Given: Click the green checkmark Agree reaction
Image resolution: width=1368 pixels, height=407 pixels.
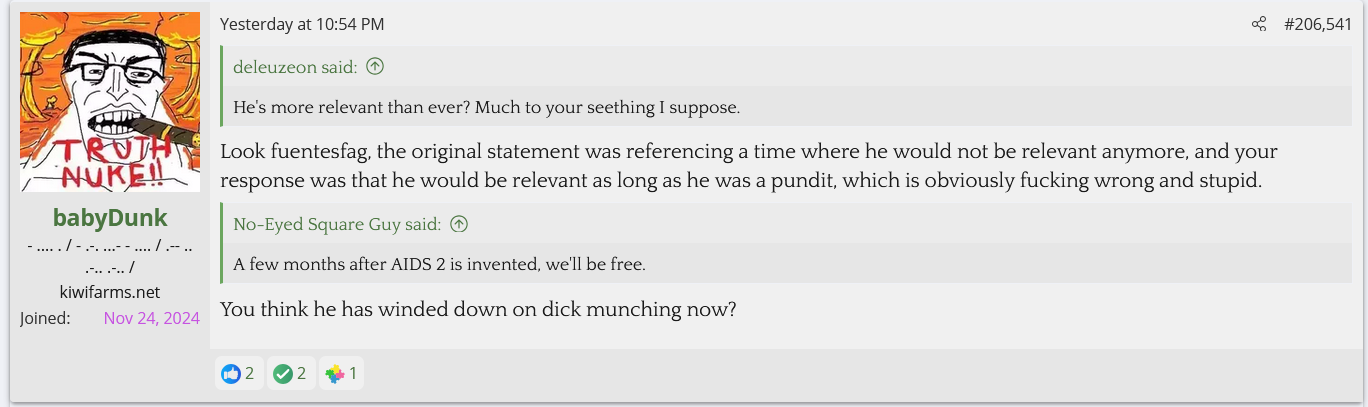Looking at the screenshot, I should [x=283, y=374].
